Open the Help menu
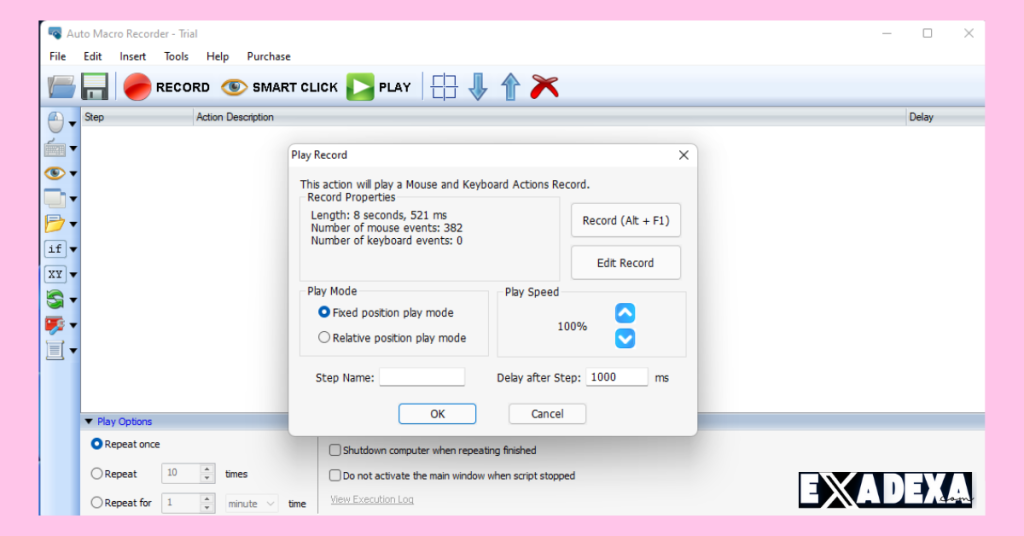This screenshot has width=1024, height=536. tap(217, 56)
